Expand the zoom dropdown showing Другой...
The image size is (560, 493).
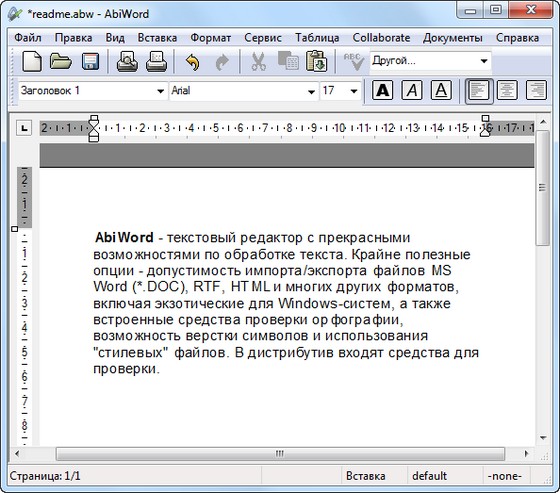click(x=484, y=61)
